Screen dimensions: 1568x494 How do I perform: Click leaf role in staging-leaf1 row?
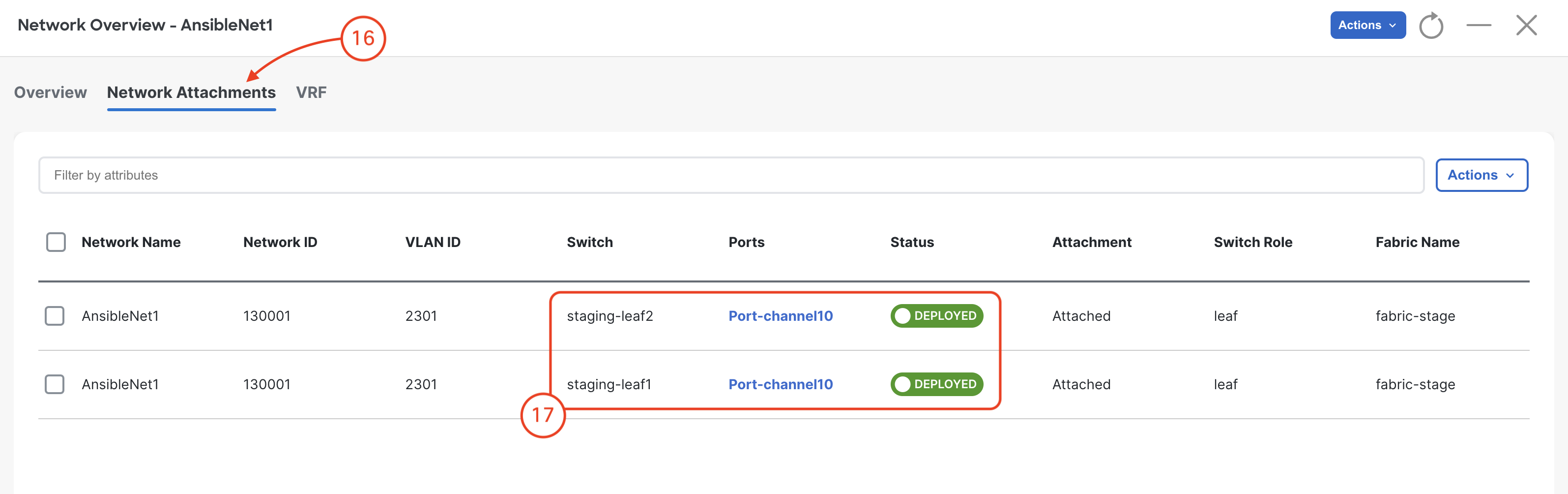(1225, 384)
